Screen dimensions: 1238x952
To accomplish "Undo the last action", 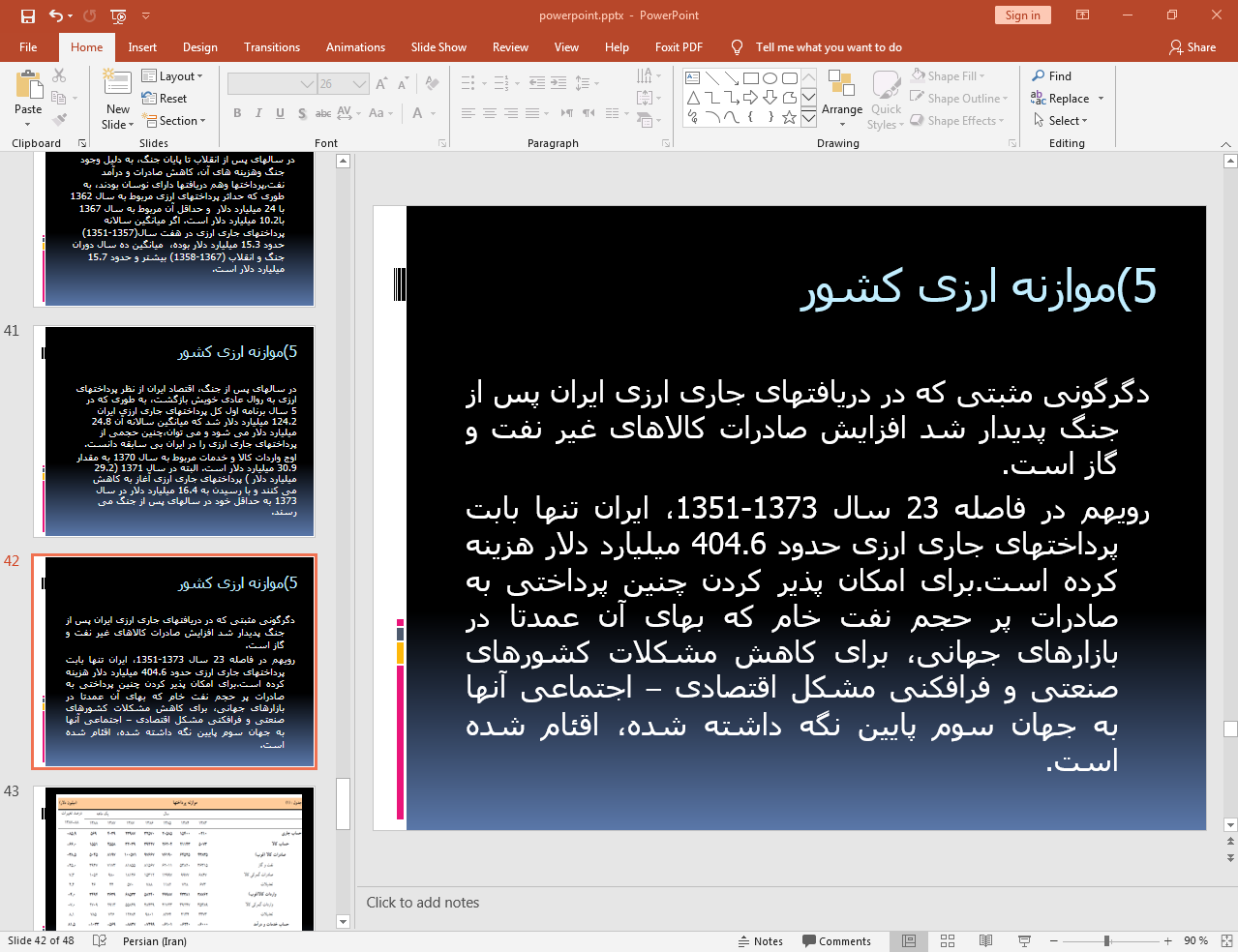I will (x=55, y=15).
